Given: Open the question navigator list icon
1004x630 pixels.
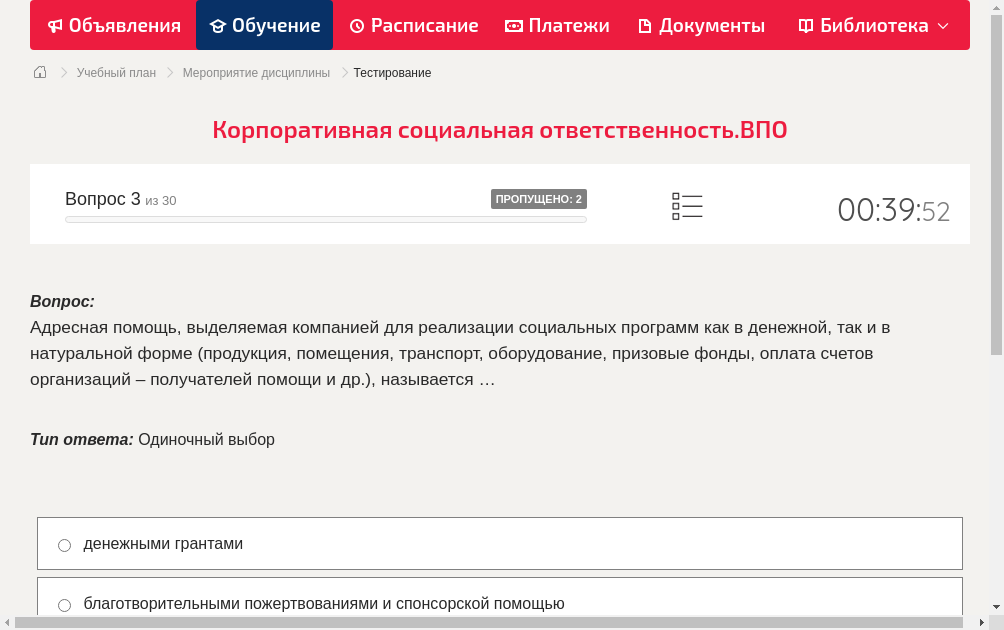Looking at the screenshot, I should point(687,206).
